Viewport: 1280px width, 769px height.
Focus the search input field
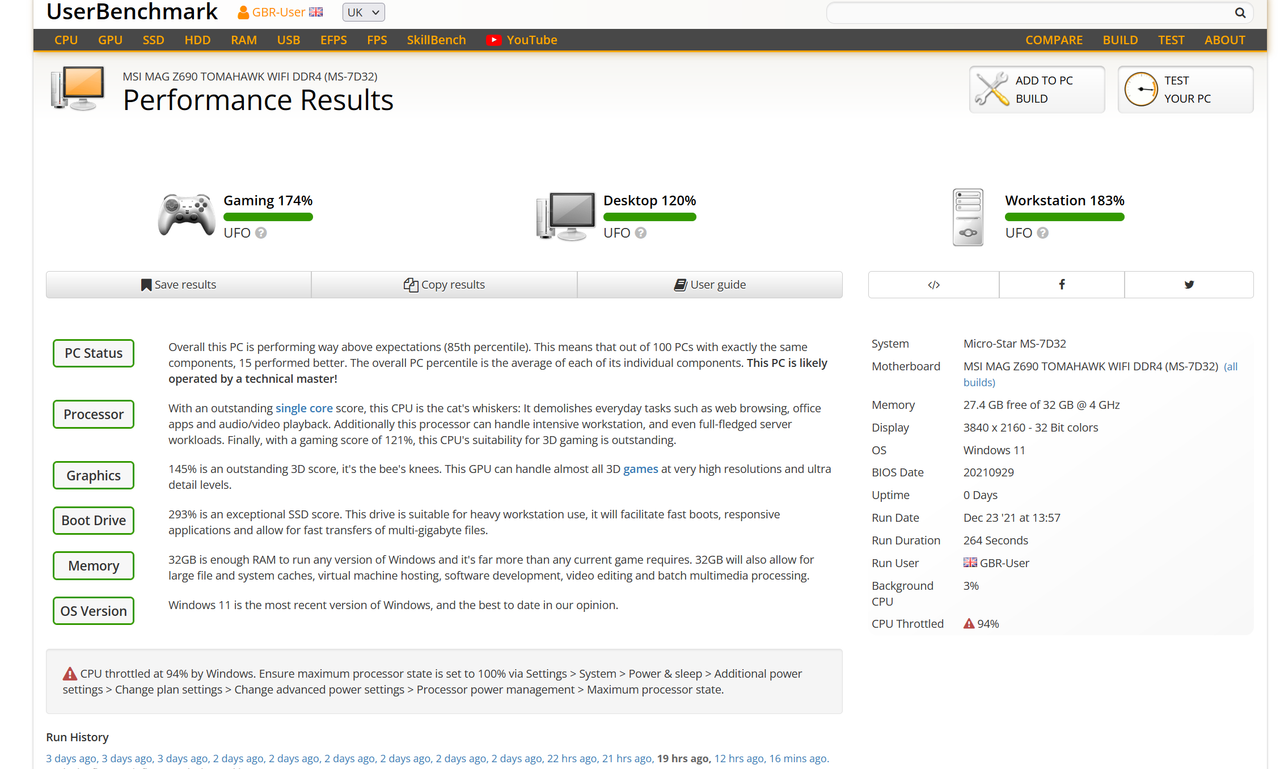[x=1030, y=13]
